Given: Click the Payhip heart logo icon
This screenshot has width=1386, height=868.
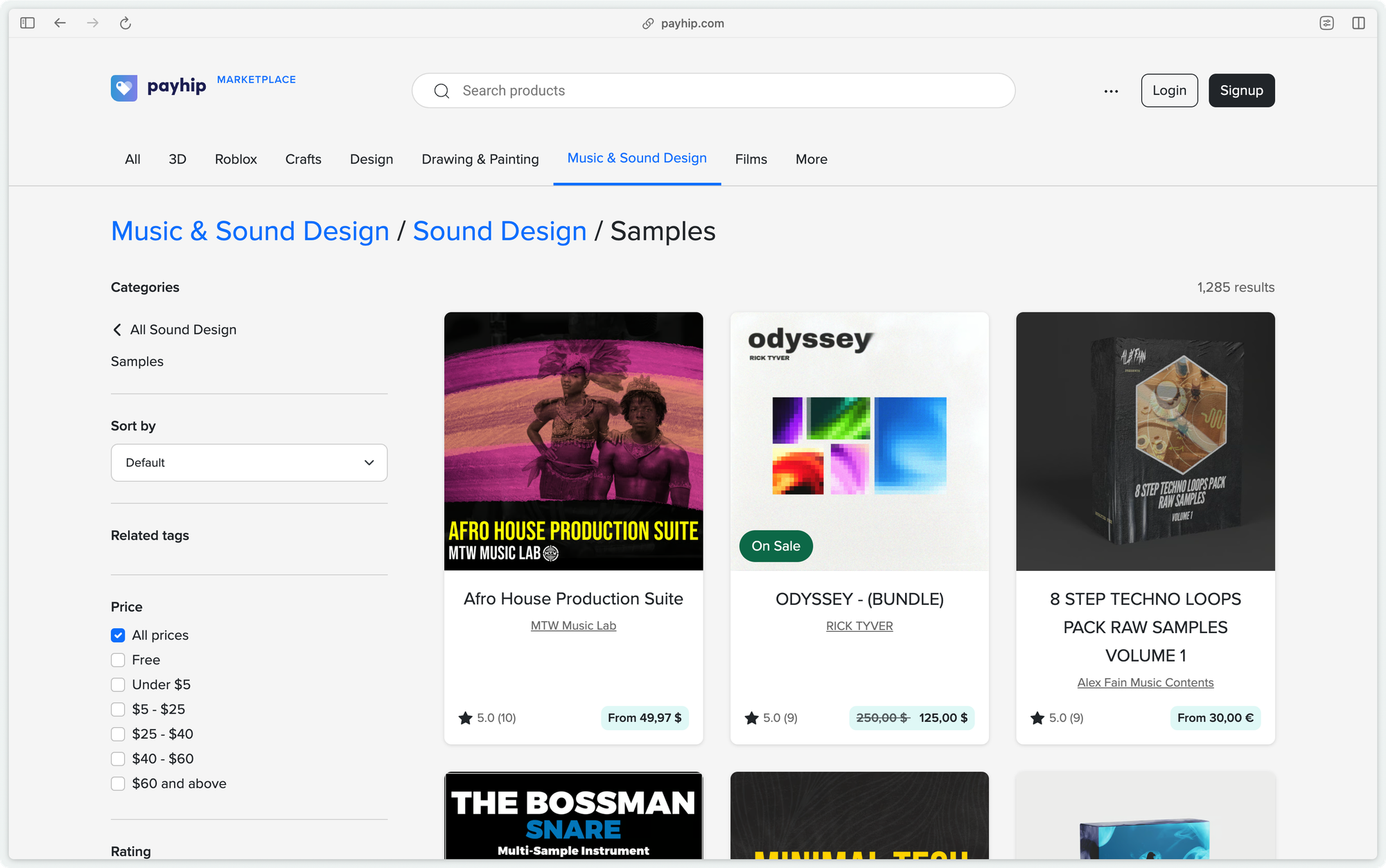Looking at the screenshot, I should pos(124,88).
